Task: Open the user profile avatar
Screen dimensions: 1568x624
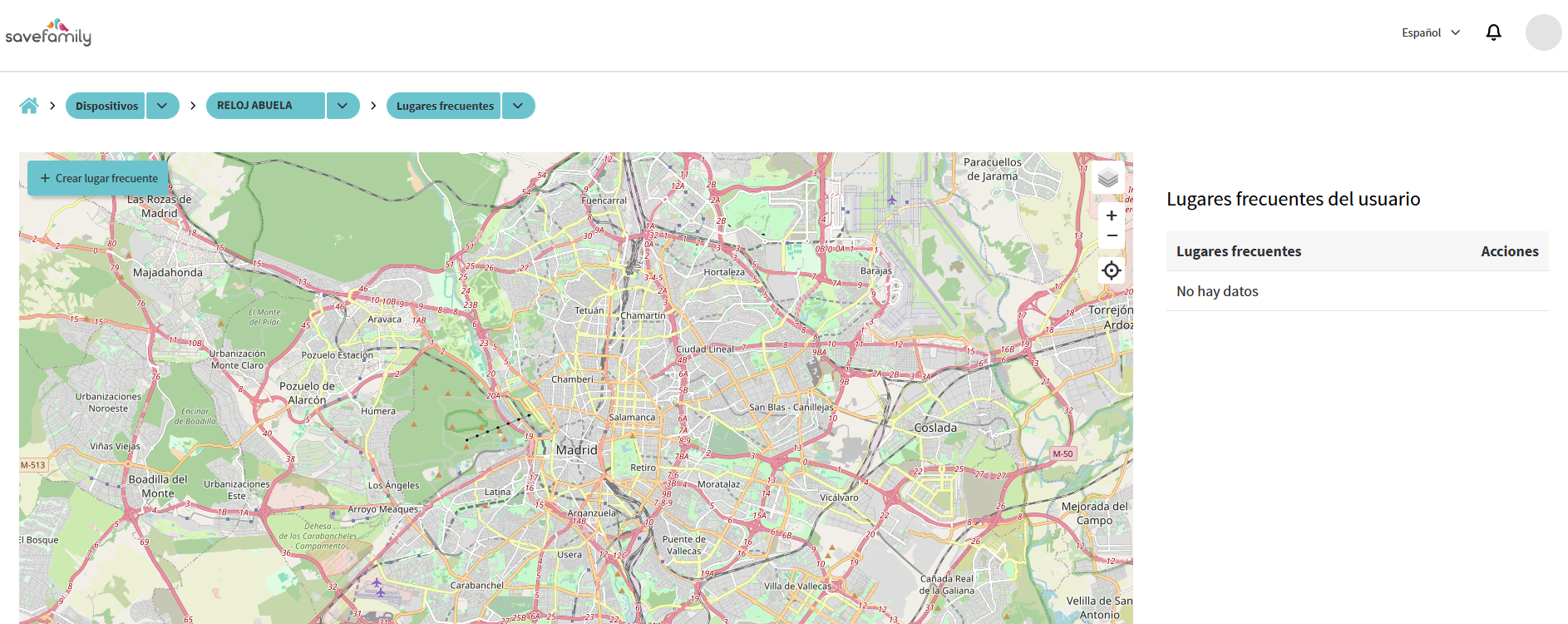Action: click(x=1543, y=32)
